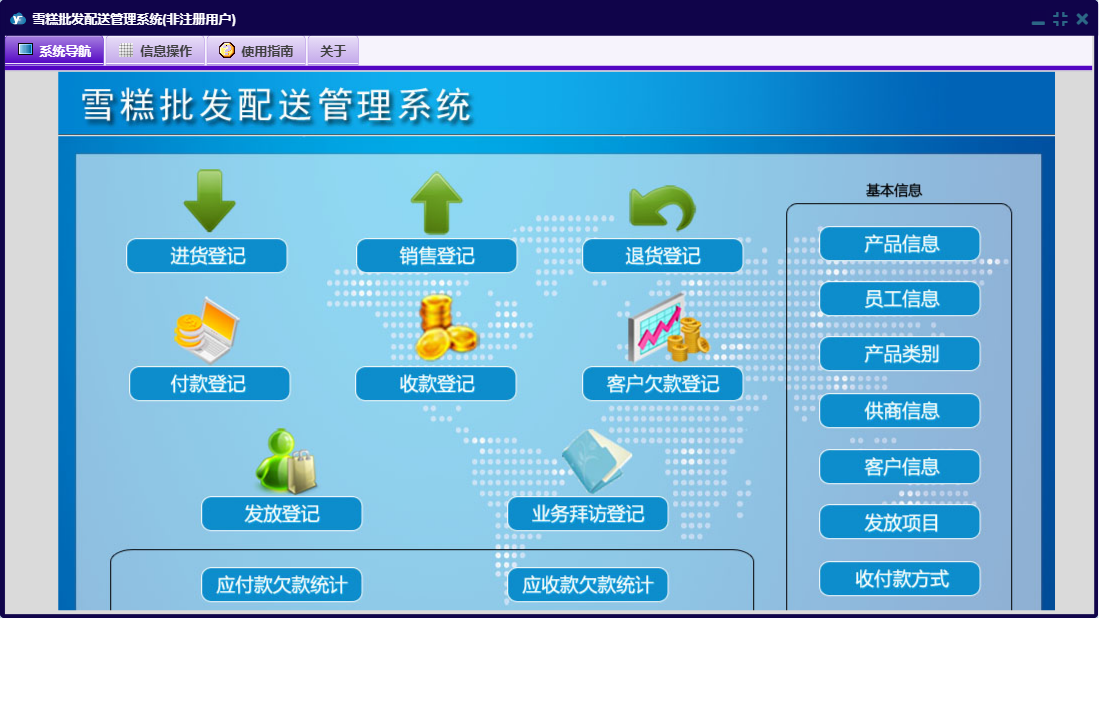Open the 退货登记 form
Viewport: 1099px width, 723px height.
(x=662, y=256)
